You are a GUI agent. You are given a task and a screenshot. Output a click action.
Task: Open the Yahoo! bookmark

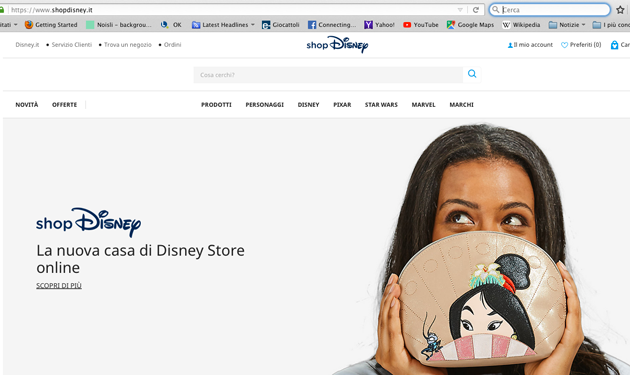(x=379, y=25)
